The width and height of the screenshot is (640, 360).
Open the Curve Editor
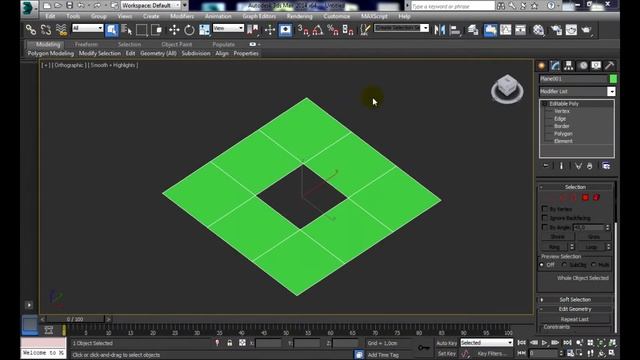505,30
